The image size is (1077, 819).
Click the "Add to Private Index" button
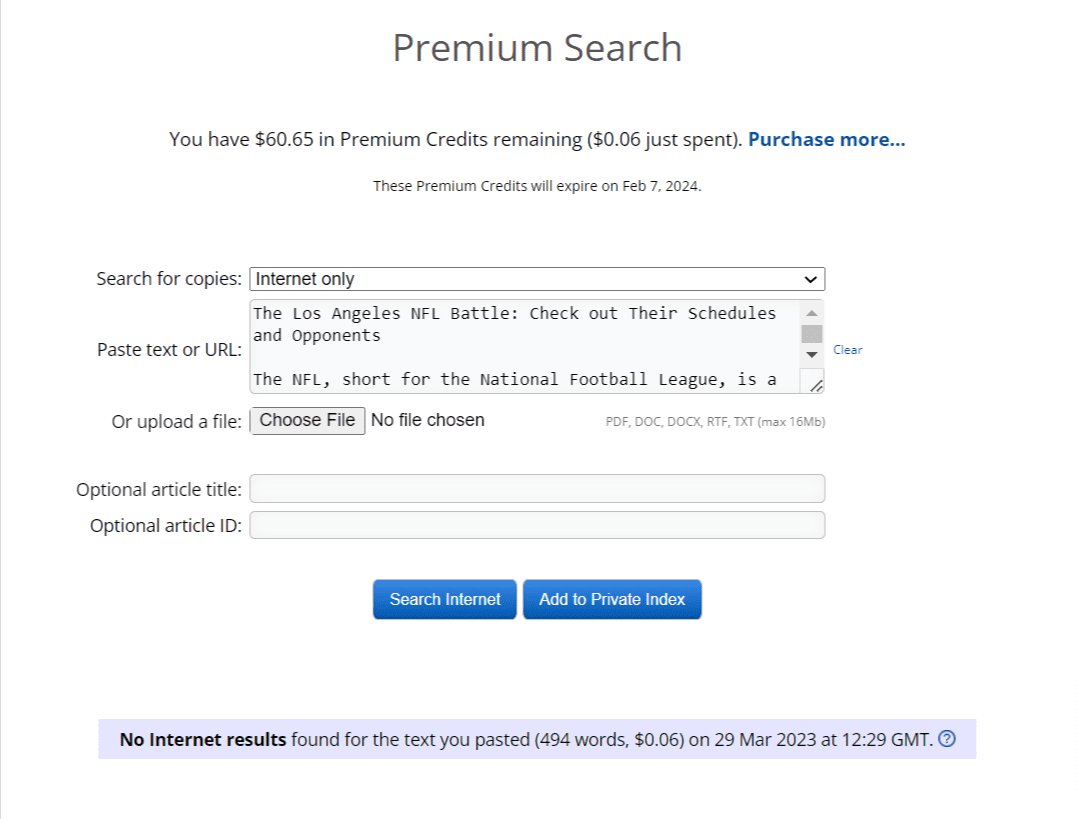point(612,599)
